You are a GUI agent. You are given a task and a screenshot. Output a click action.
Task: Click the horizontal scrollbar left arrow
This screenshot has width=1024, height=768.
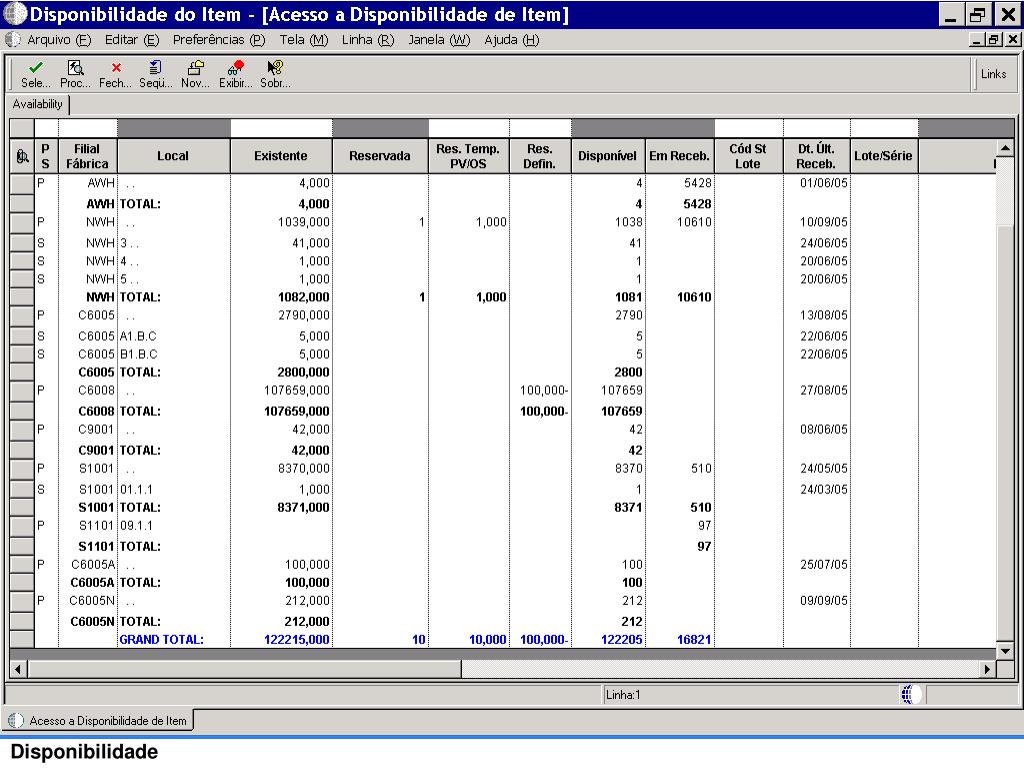coord(18,669)
